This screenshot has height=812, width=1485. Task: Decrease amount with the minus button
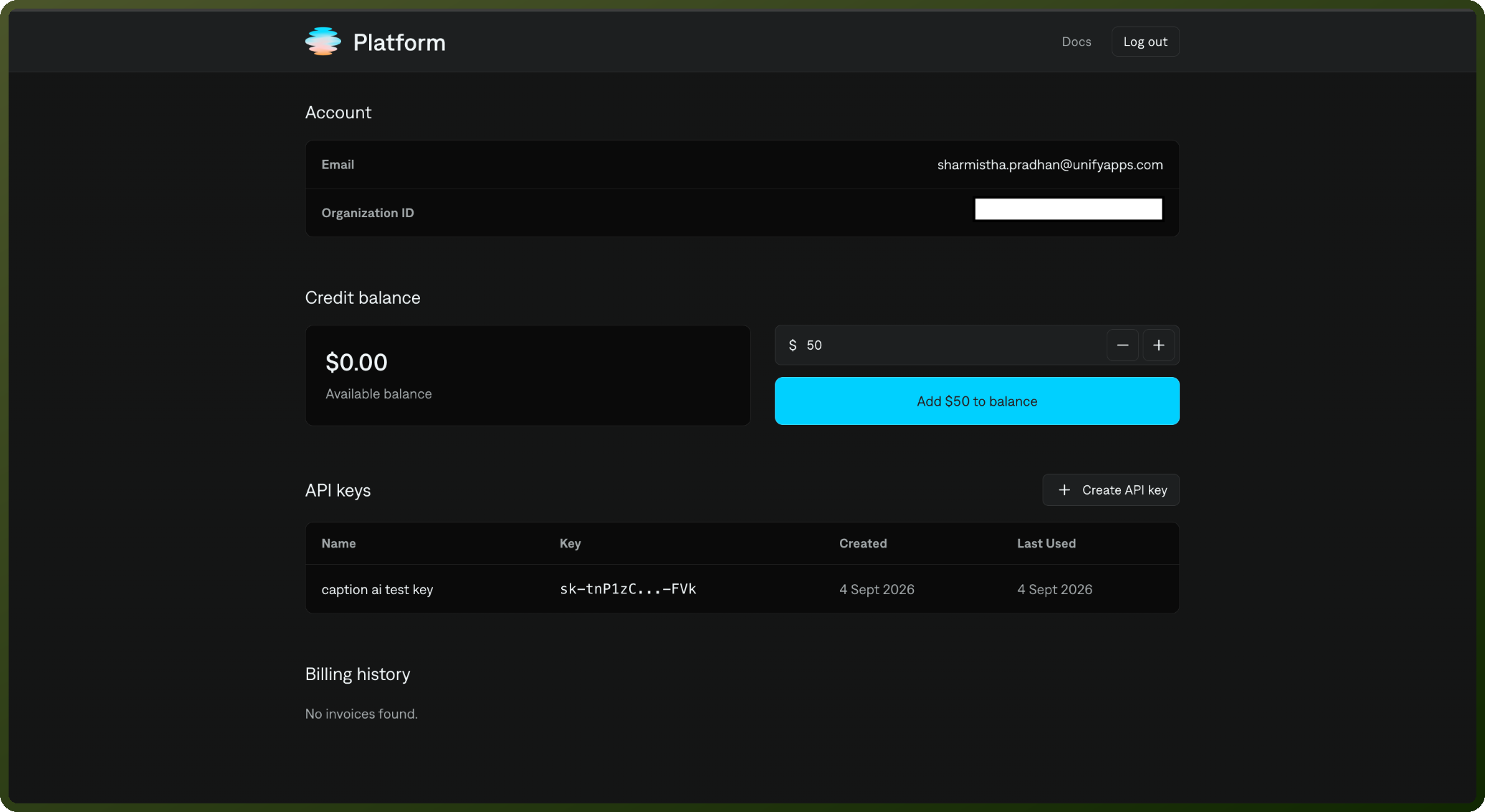[1122, 345]
